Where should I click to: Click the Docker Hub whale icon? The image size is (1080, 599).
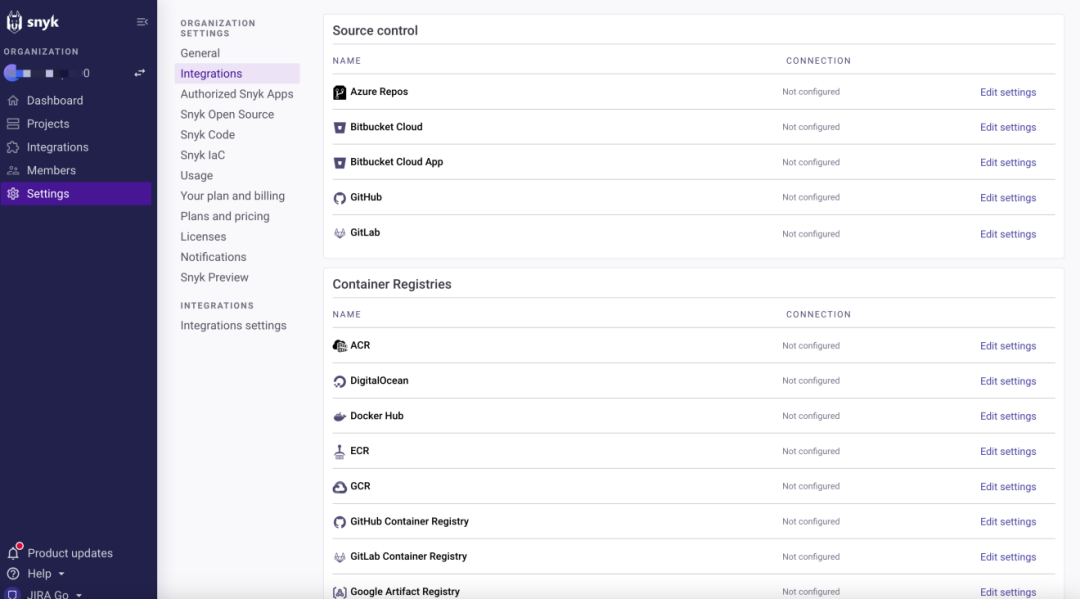340,417
